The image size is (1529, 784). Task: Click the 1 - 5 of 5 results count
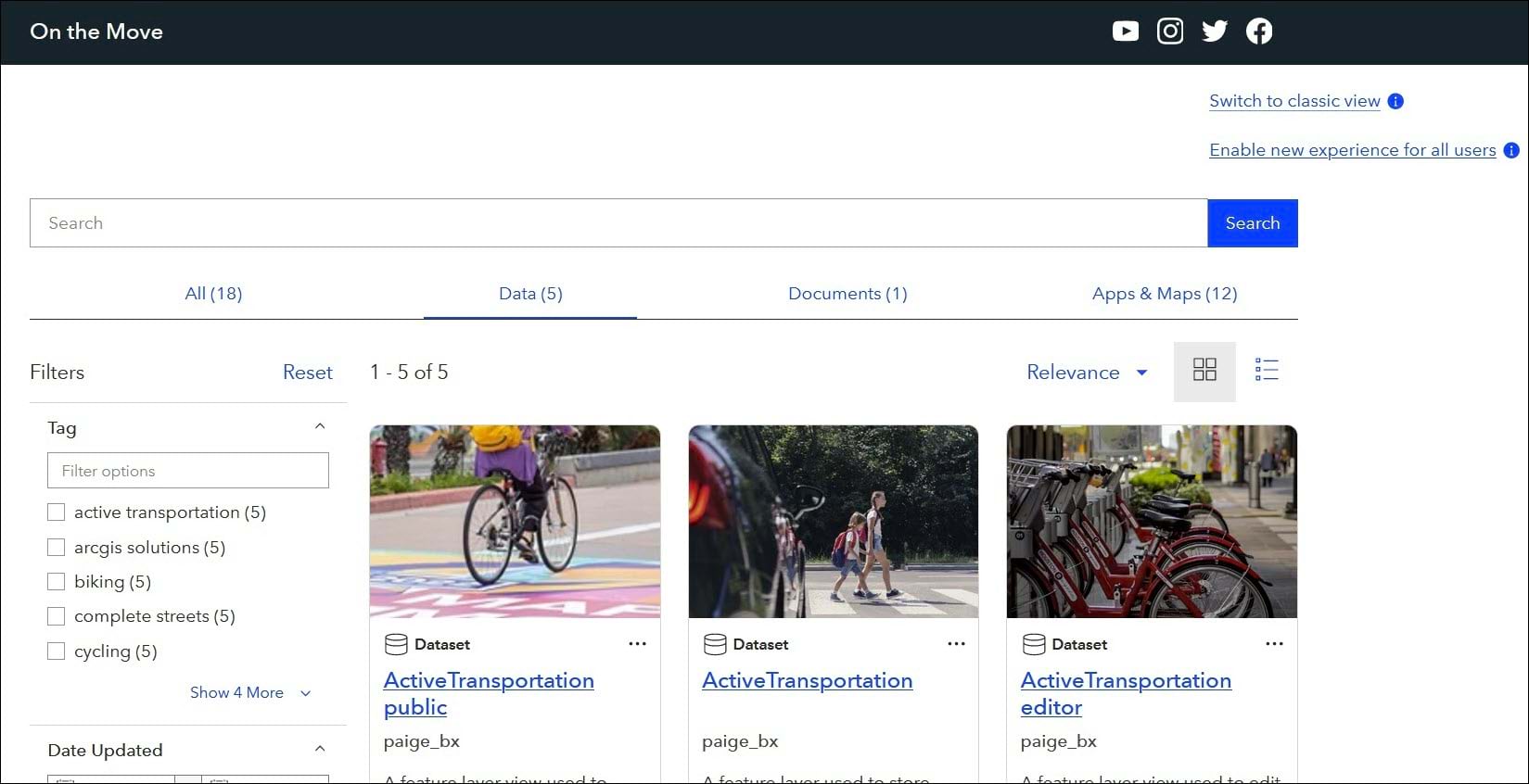(409, 373)
